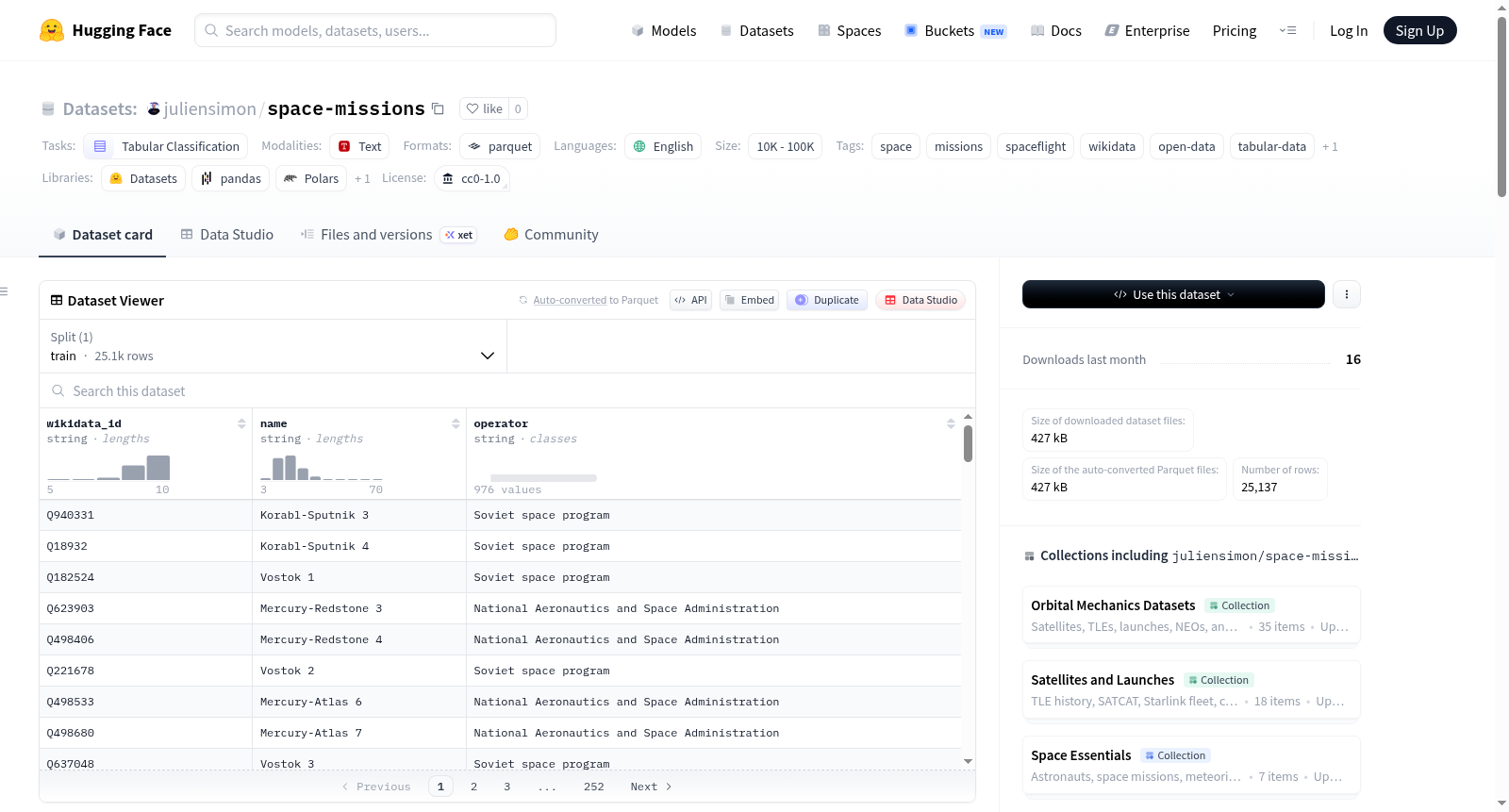
Task: Click inside Search this dataset field
Action: (x=507, y=390)
